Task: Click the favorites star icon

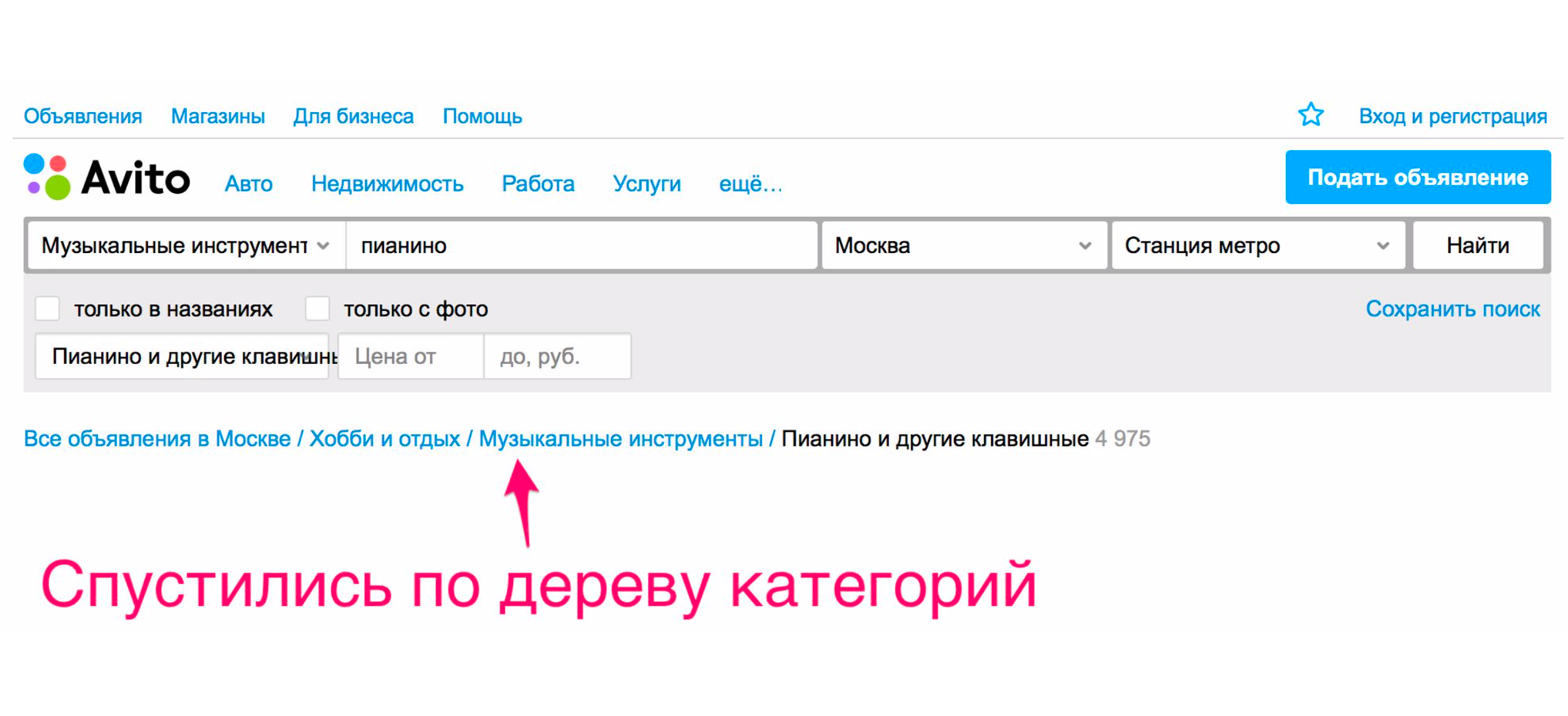Action: pyautogui.click(x=1310, y=115)
